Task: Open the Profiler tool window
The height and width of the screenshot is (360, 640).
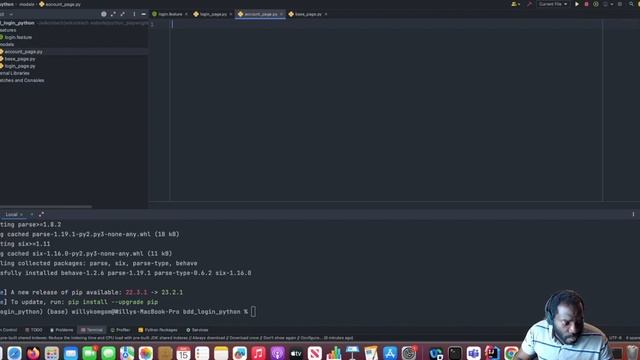Action: click(120, 330)
